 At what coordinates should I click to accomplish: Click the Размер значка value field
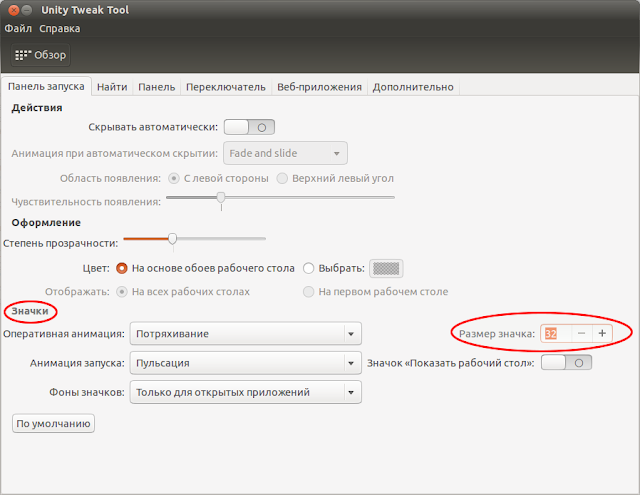click(556, 333)
